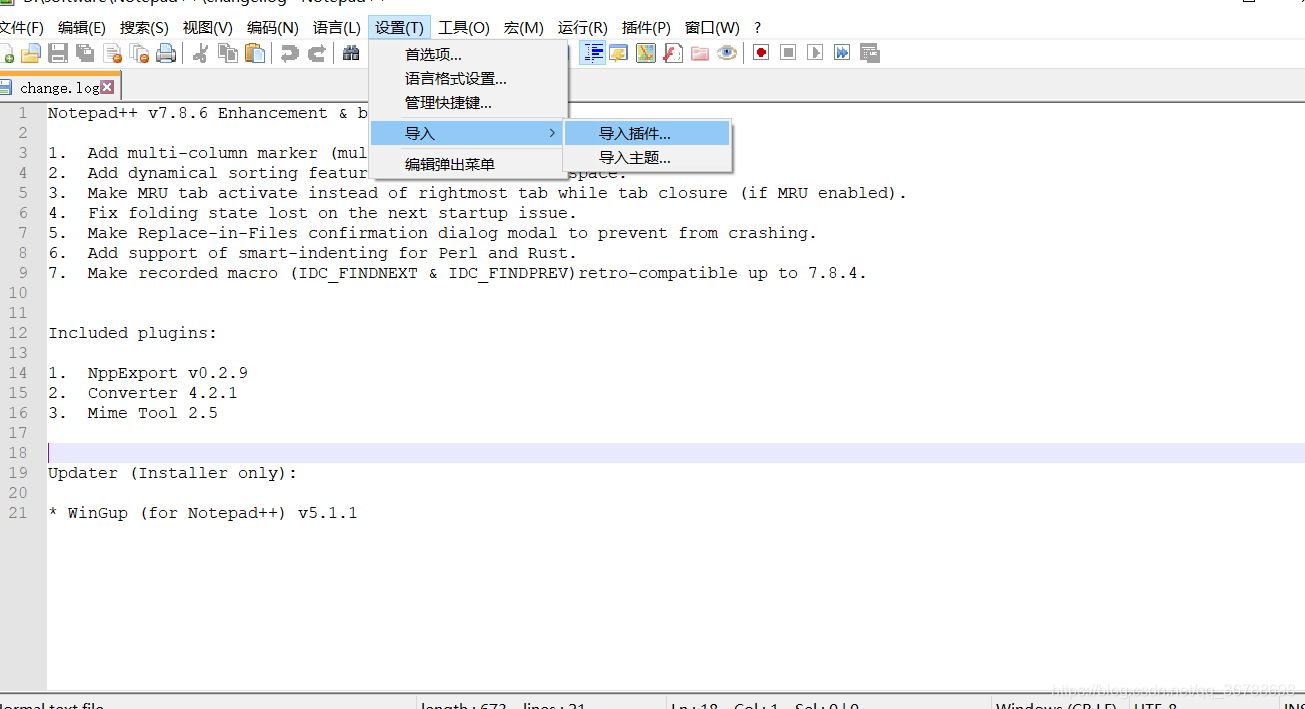
Task: Open a file with the folder icon
Action: pyautogui.click(x=31, y=53)
